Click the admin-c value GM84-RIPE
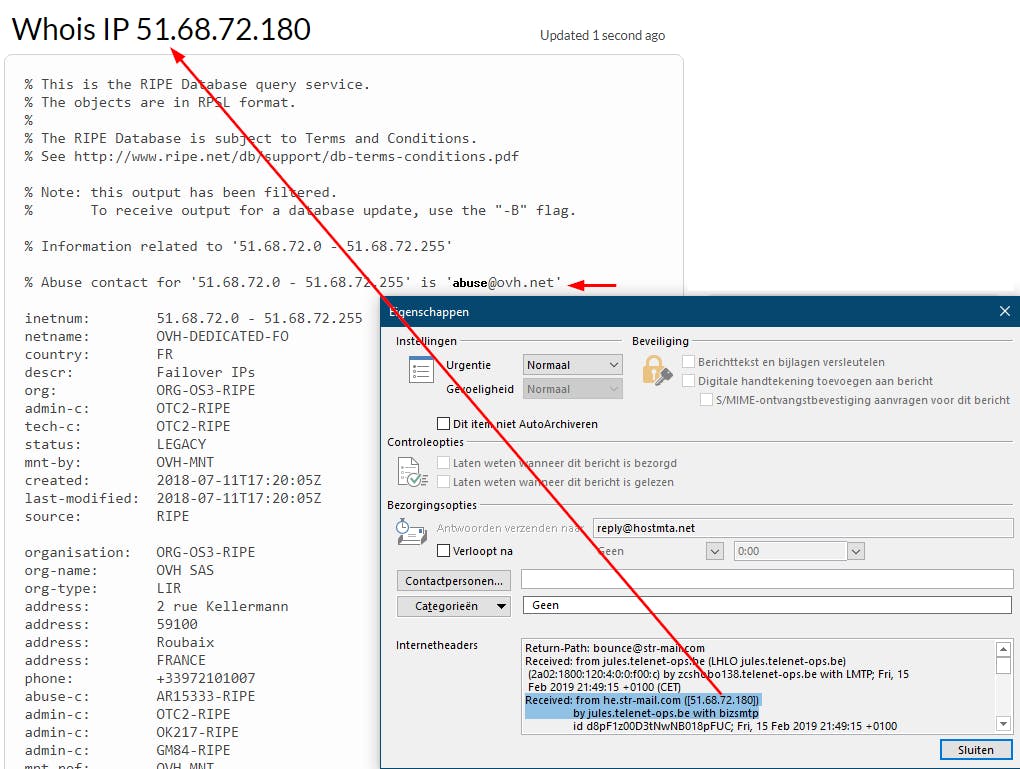This screenshot has height=769, width=1020. (x=193, y=750)
